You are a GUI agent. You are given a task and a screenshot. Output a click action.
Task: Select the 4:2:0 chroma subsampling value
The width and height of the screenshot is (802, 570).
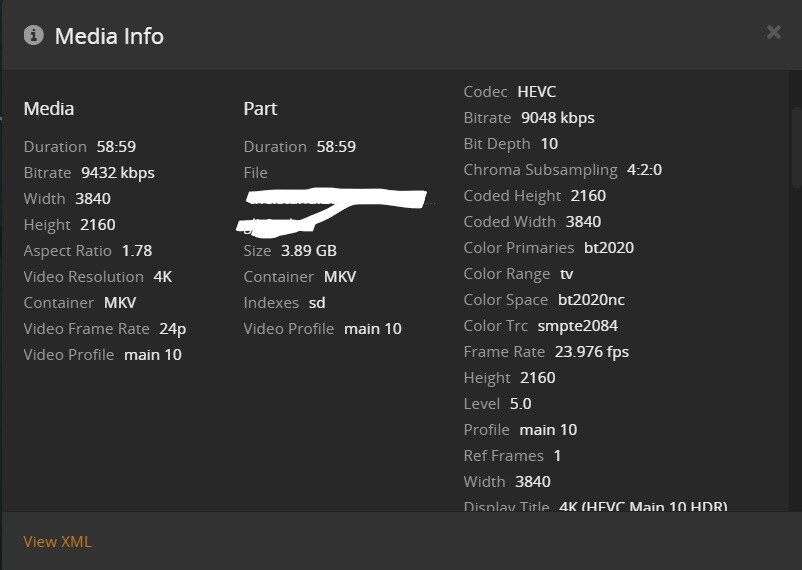[x=644, y=169]
